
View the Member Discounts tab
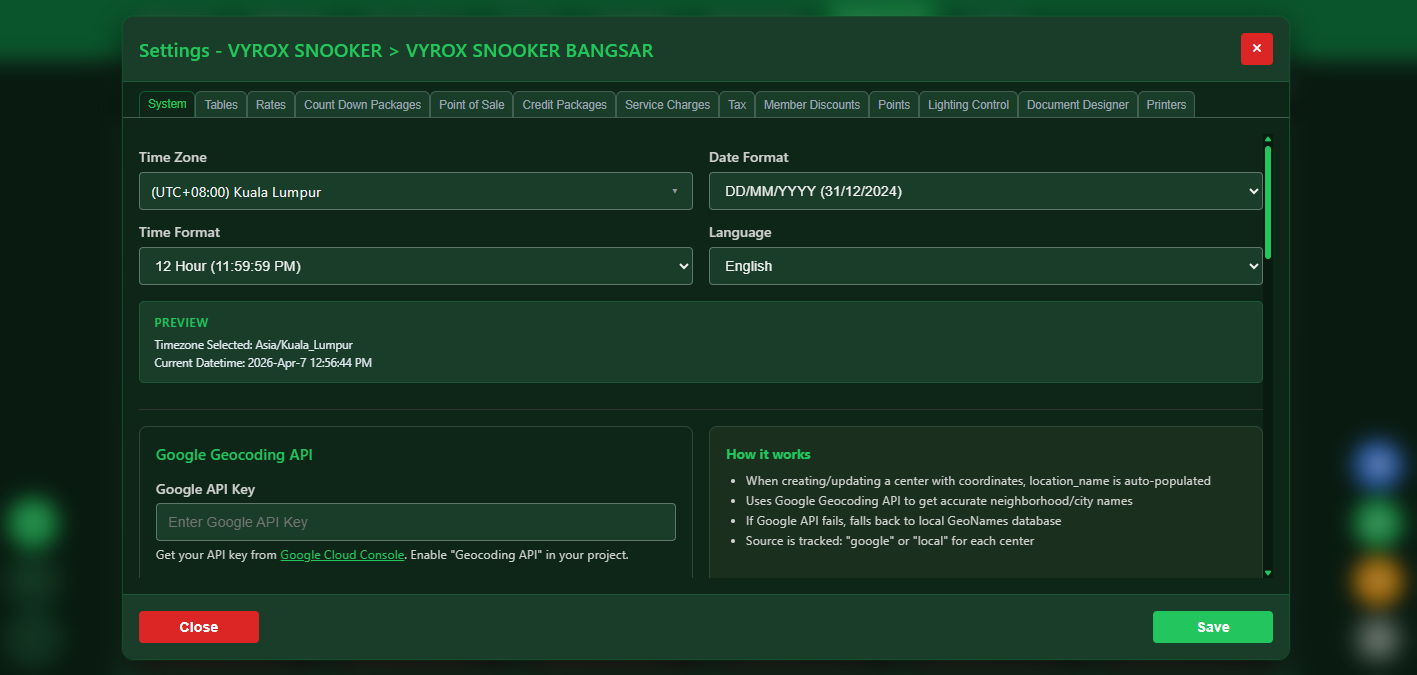tap(811, 104)
